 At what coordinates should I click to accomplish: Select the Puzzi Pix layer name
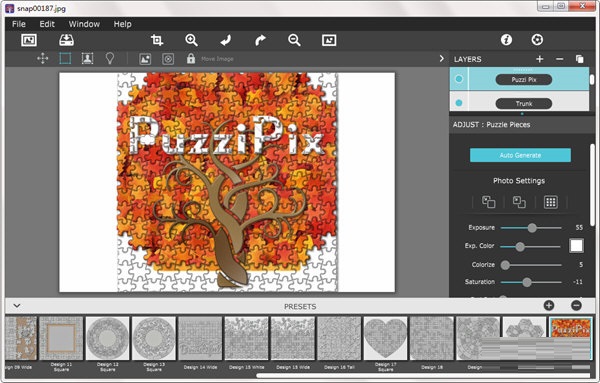click(524, 80)
